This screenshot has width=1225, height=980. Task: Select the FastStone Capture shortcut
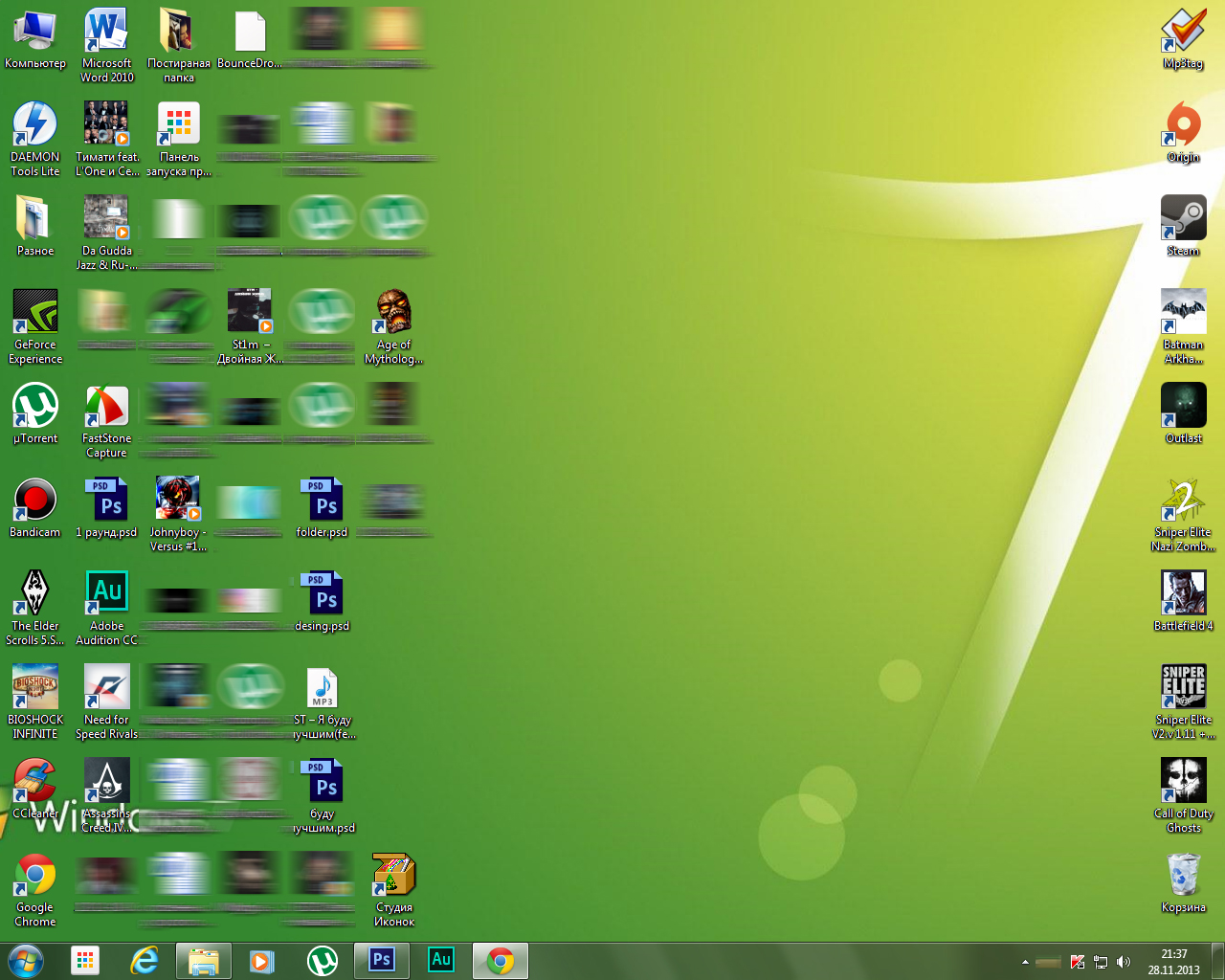[106, 406]
